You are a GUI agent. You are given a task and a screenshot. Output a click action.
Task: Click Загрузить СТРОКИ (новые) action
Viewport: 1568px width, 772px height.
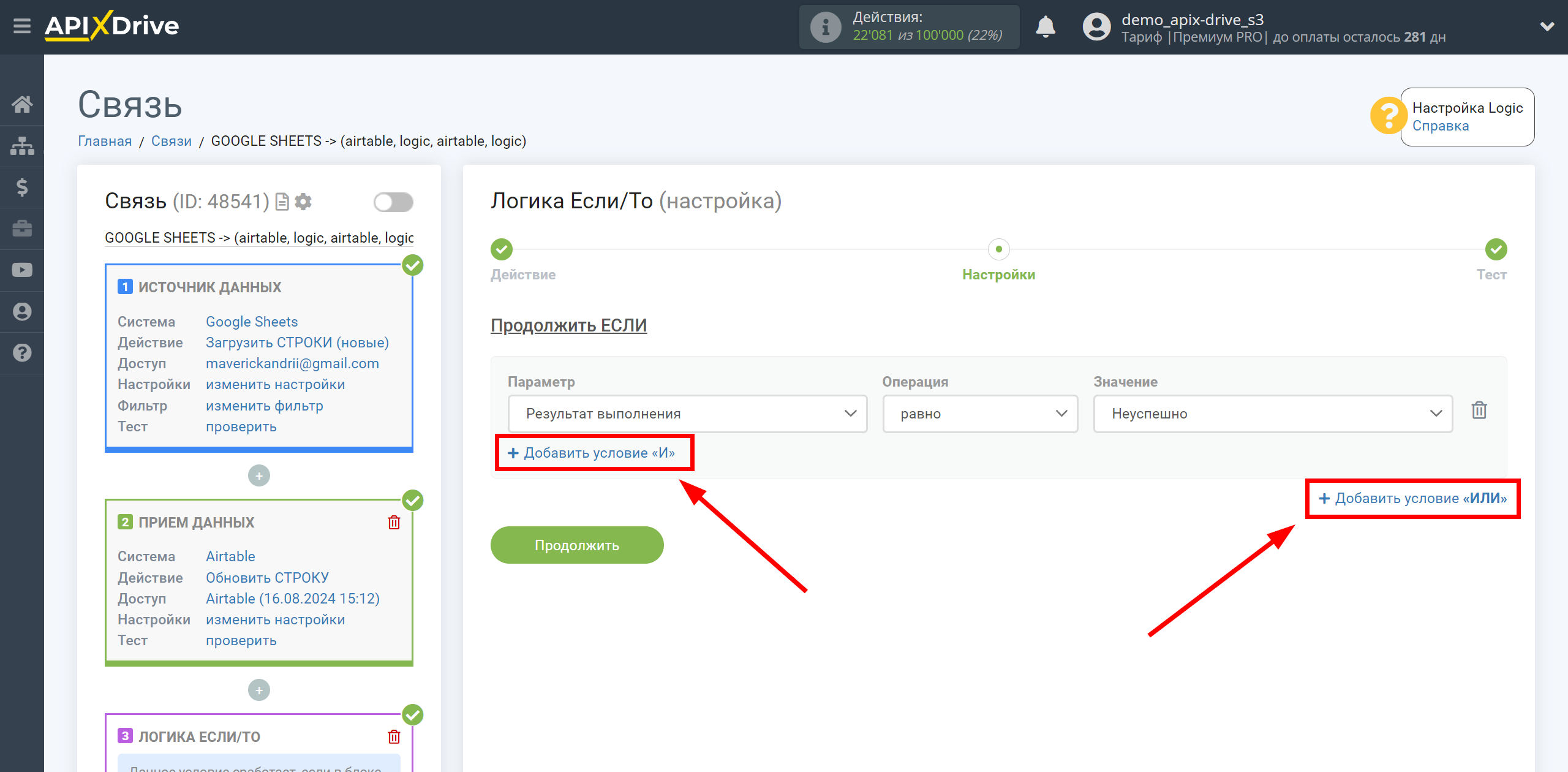point(297,342)
